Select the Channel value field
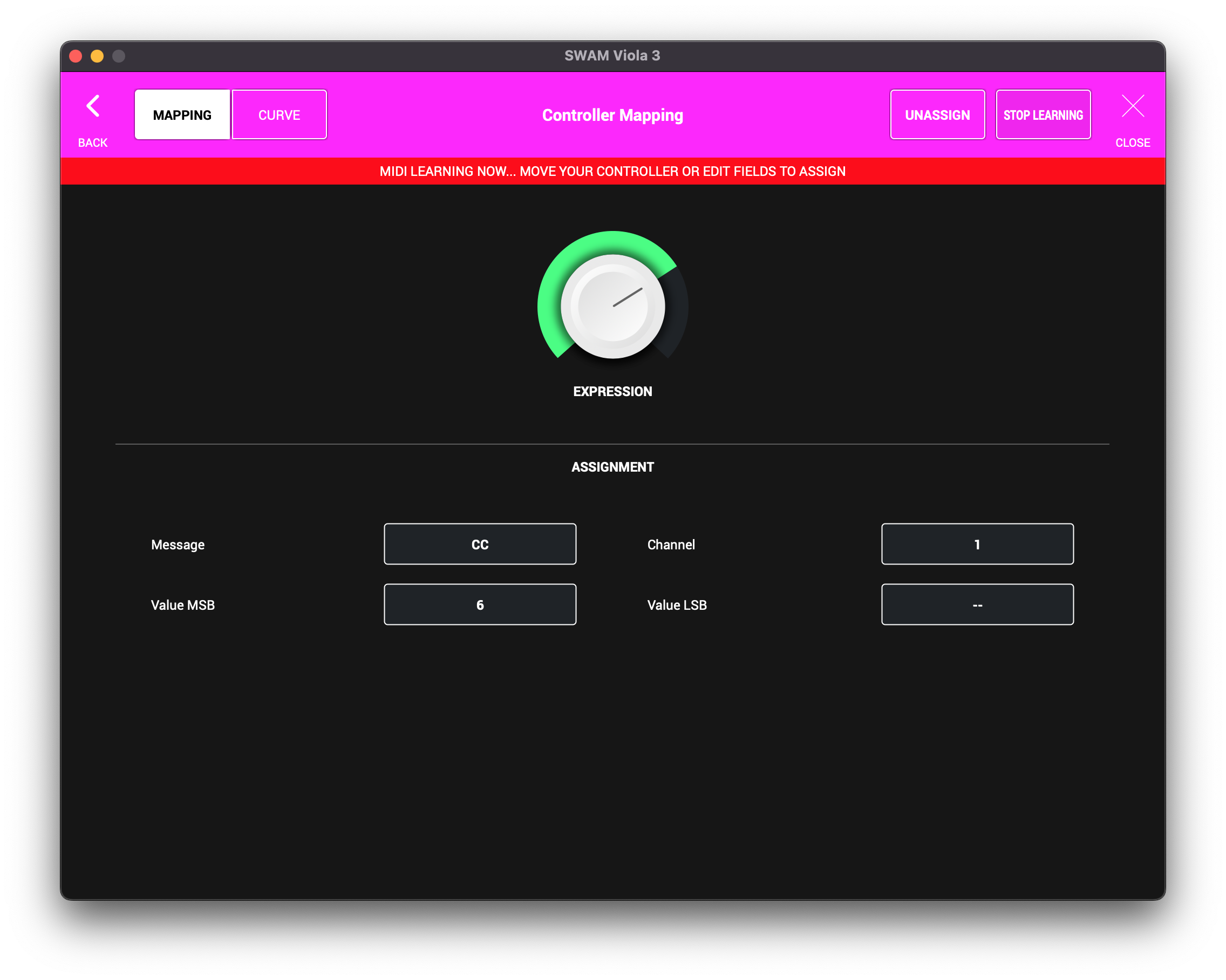1226x980 pixels. pos(977,545)
